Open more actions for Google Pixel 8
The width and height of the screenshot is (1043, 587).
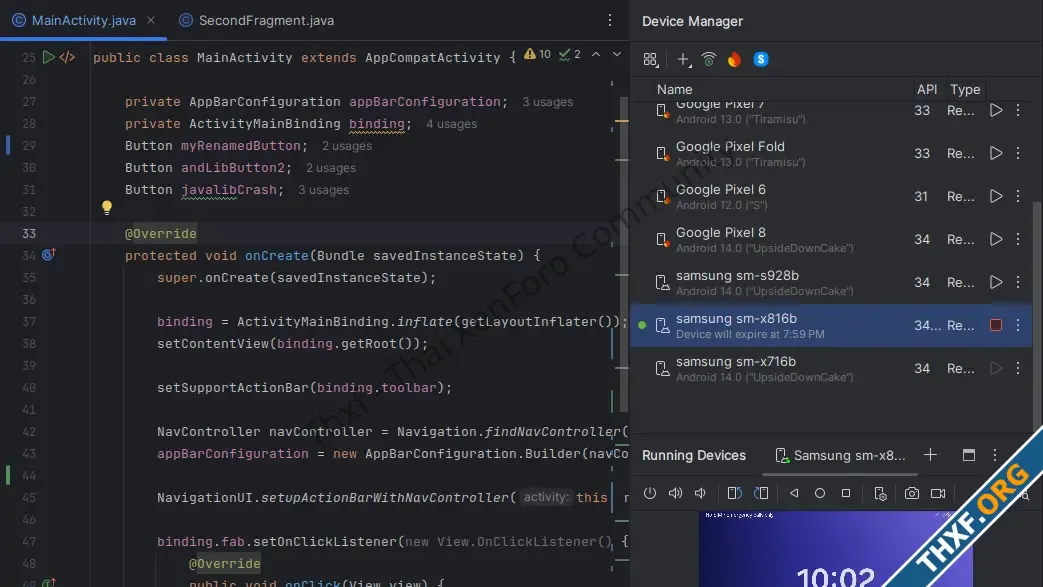pos(1018,239)
